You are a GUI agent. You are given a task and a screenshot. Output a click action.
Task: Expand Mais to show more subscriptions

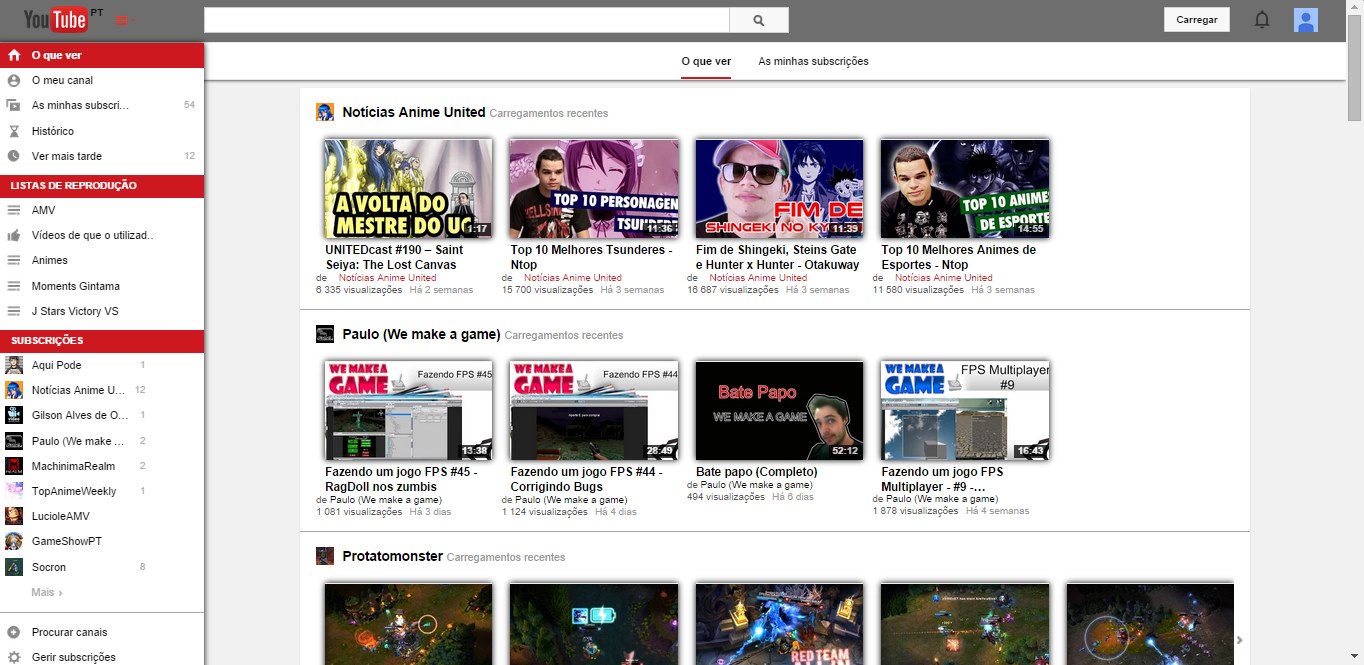pos(47,592)
